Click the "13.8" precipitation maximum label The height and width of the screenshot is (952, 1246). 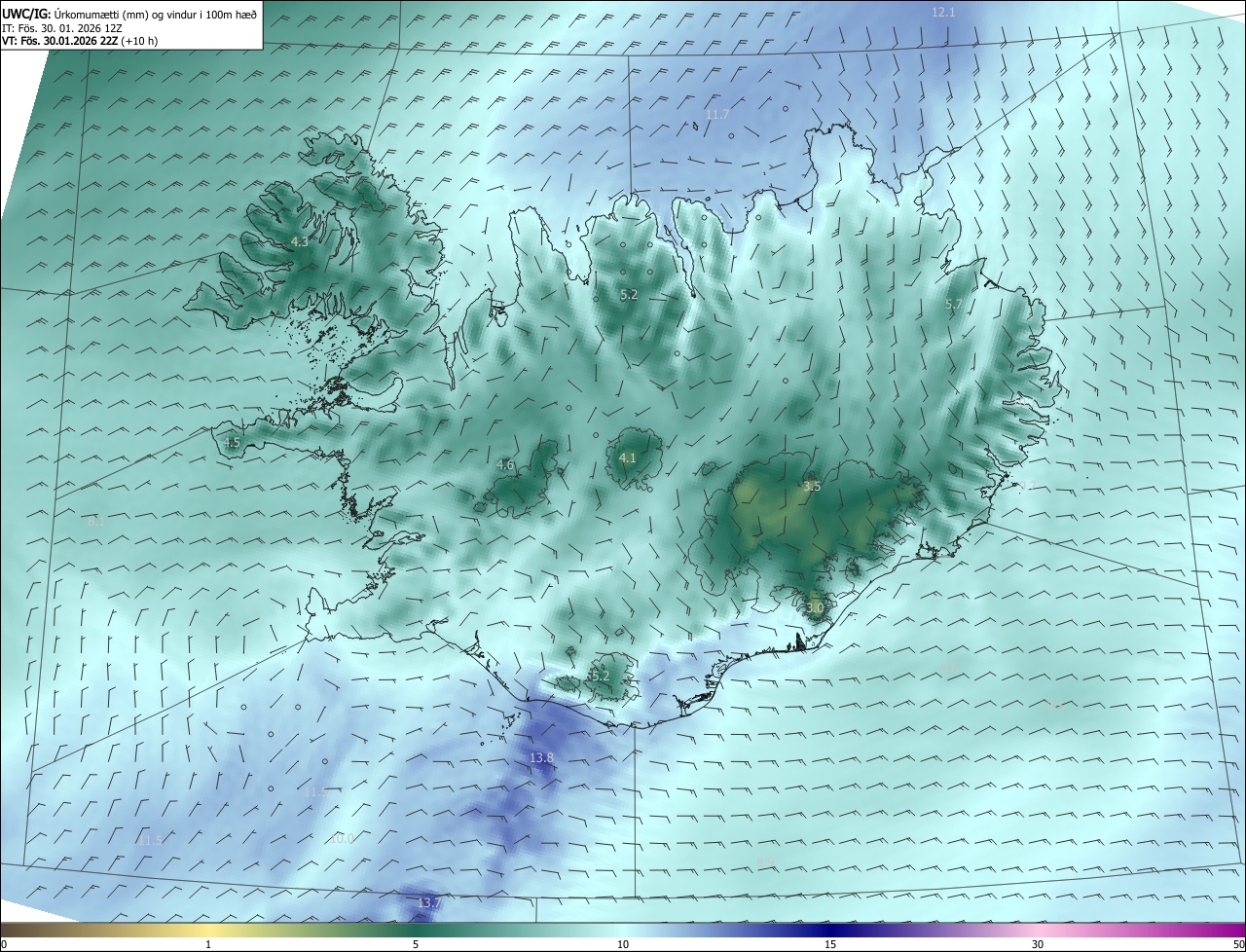click(x=541, y=757)
